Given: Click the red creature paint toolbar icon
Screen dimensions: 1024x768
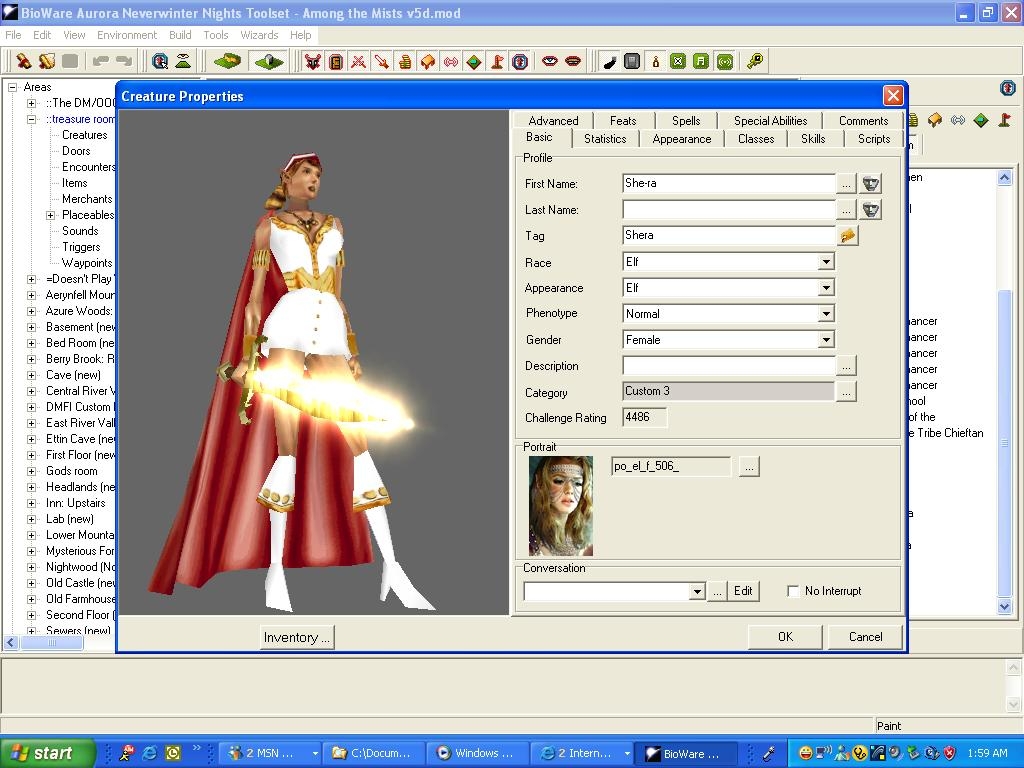Looking at the screenshot, I should 313,62.
